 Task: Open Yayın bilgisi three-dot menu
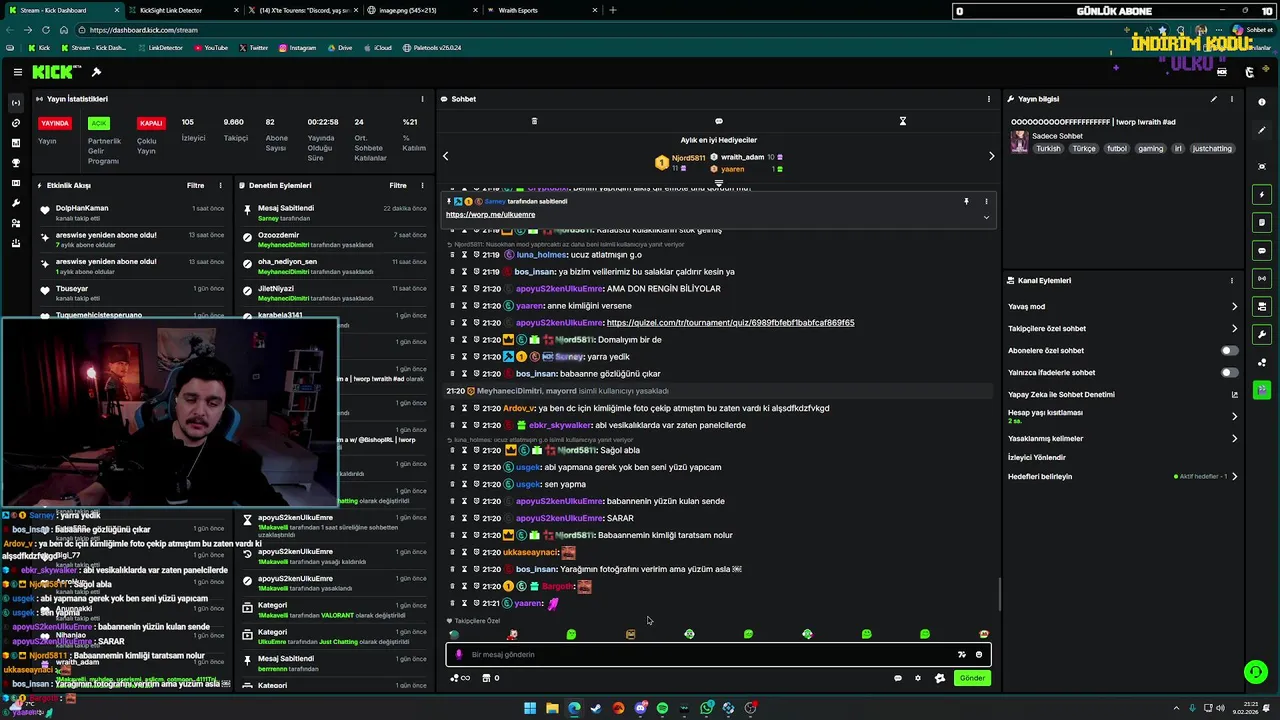[1232, 99]
